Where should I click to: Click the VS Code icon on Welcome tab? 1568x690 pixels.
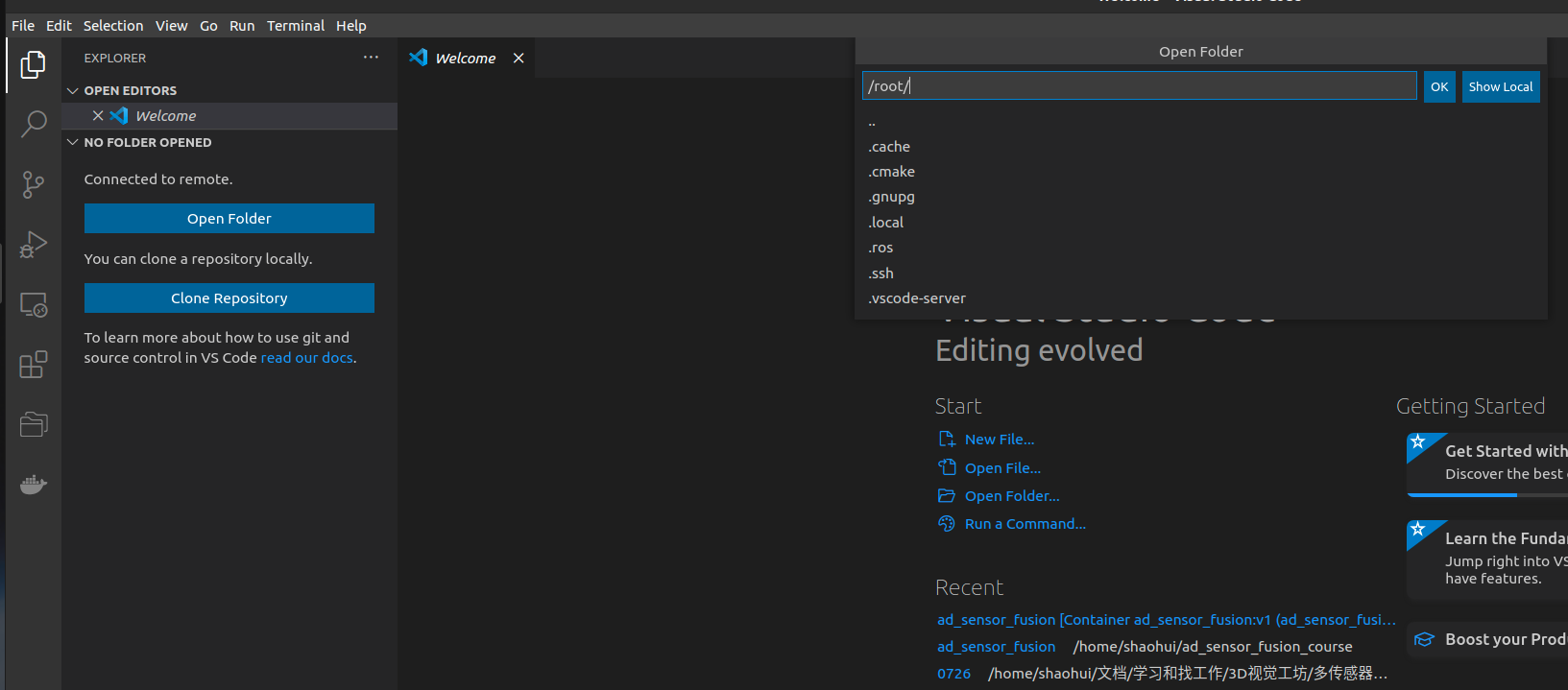point(419,58)
